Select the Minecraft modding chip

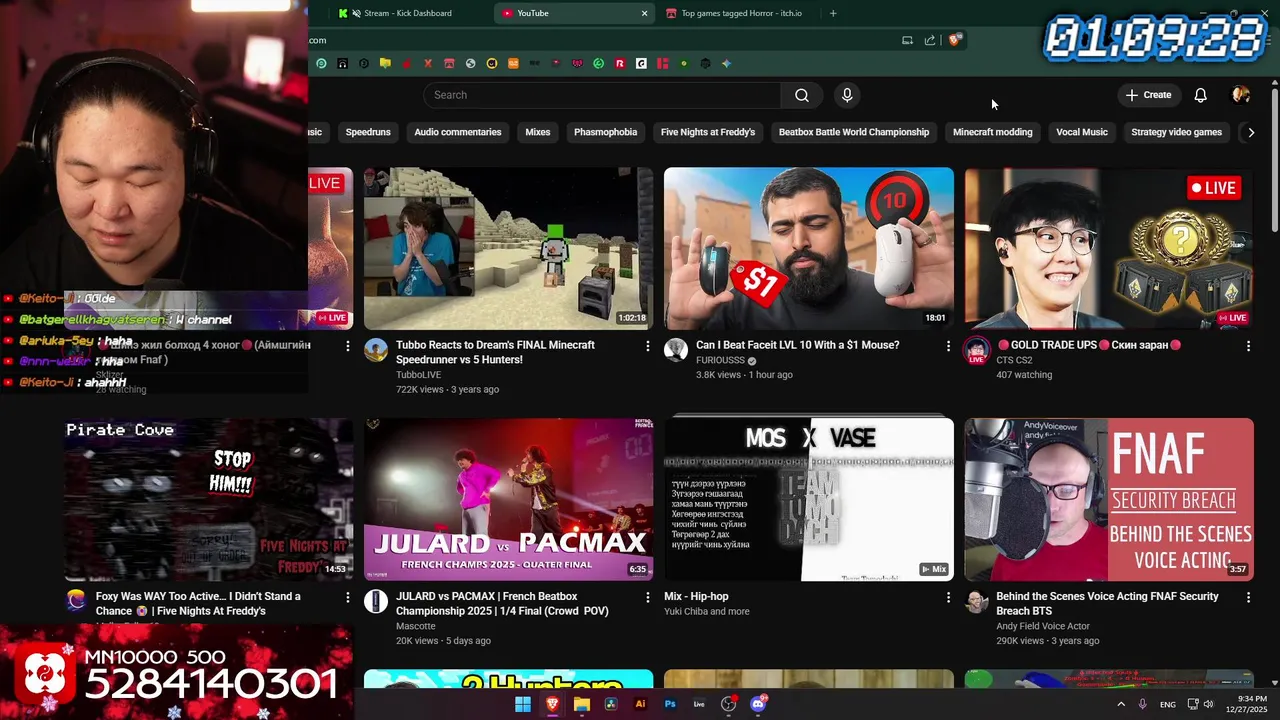pyautogui.click(x=992, y=132)
